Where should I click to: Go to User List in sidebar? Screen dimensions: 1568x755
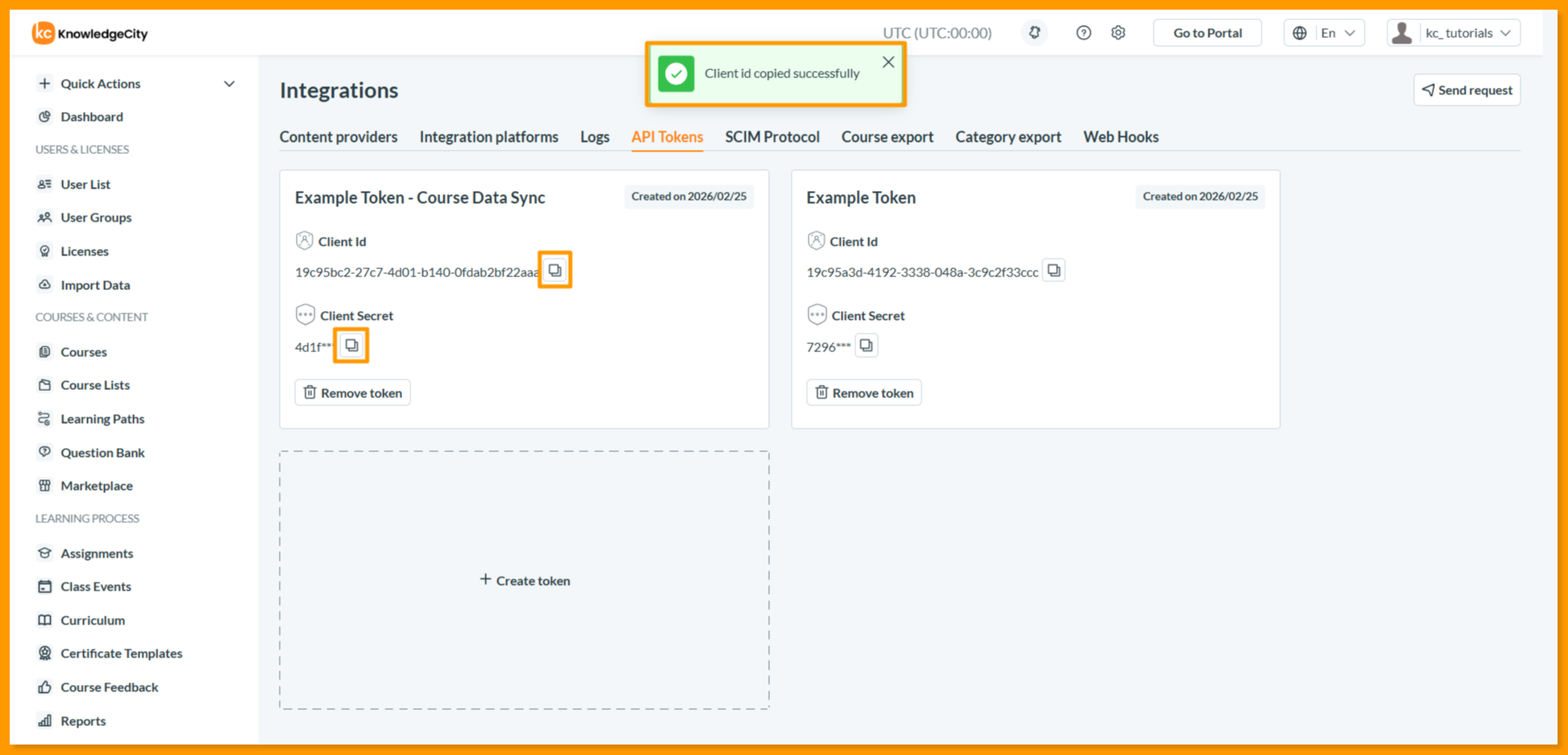tap(85, 185)
